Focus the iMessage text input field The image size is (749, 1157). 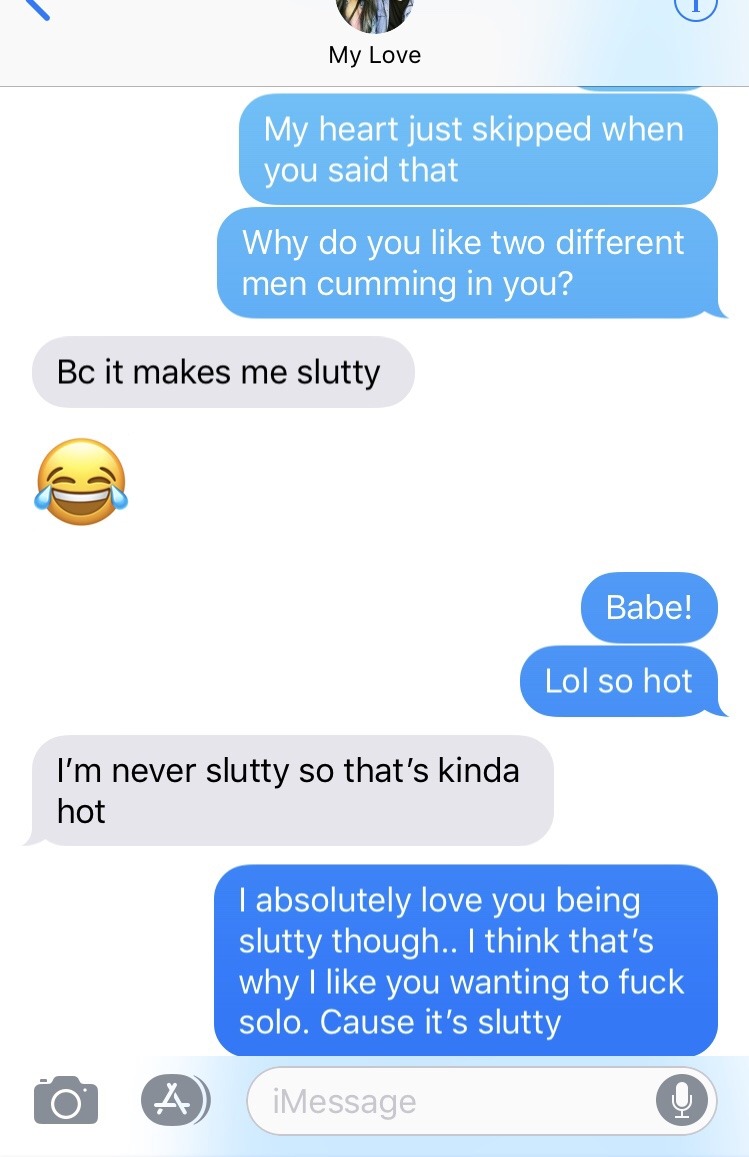481,1101
